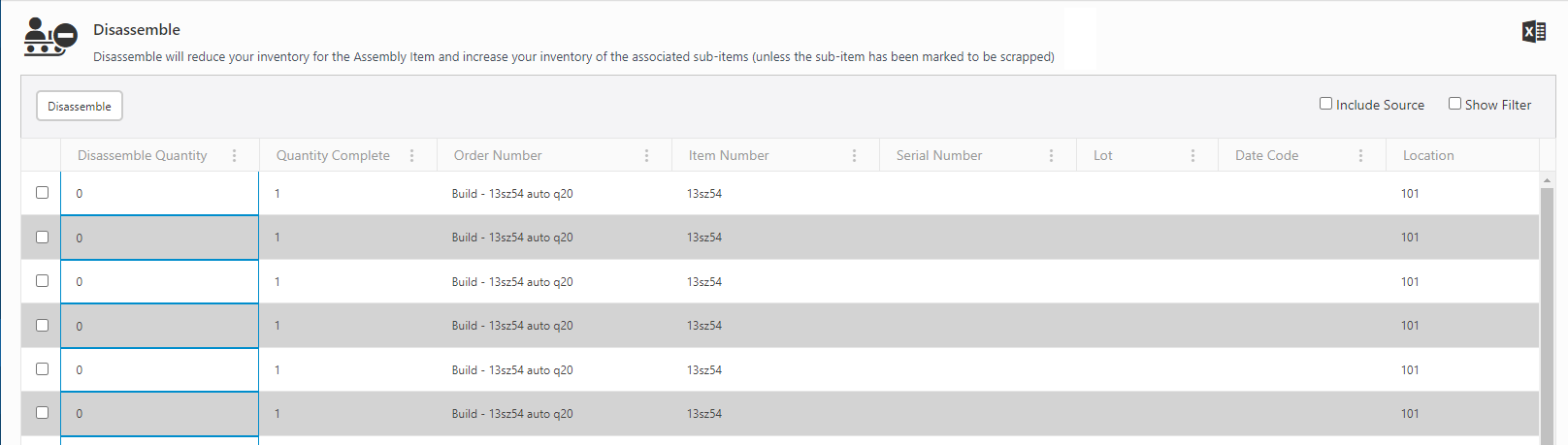The width and height of the screenshot is (1568, 445).
Task: Open Order Number column menu dots
Action: click(x=646, y=155)
